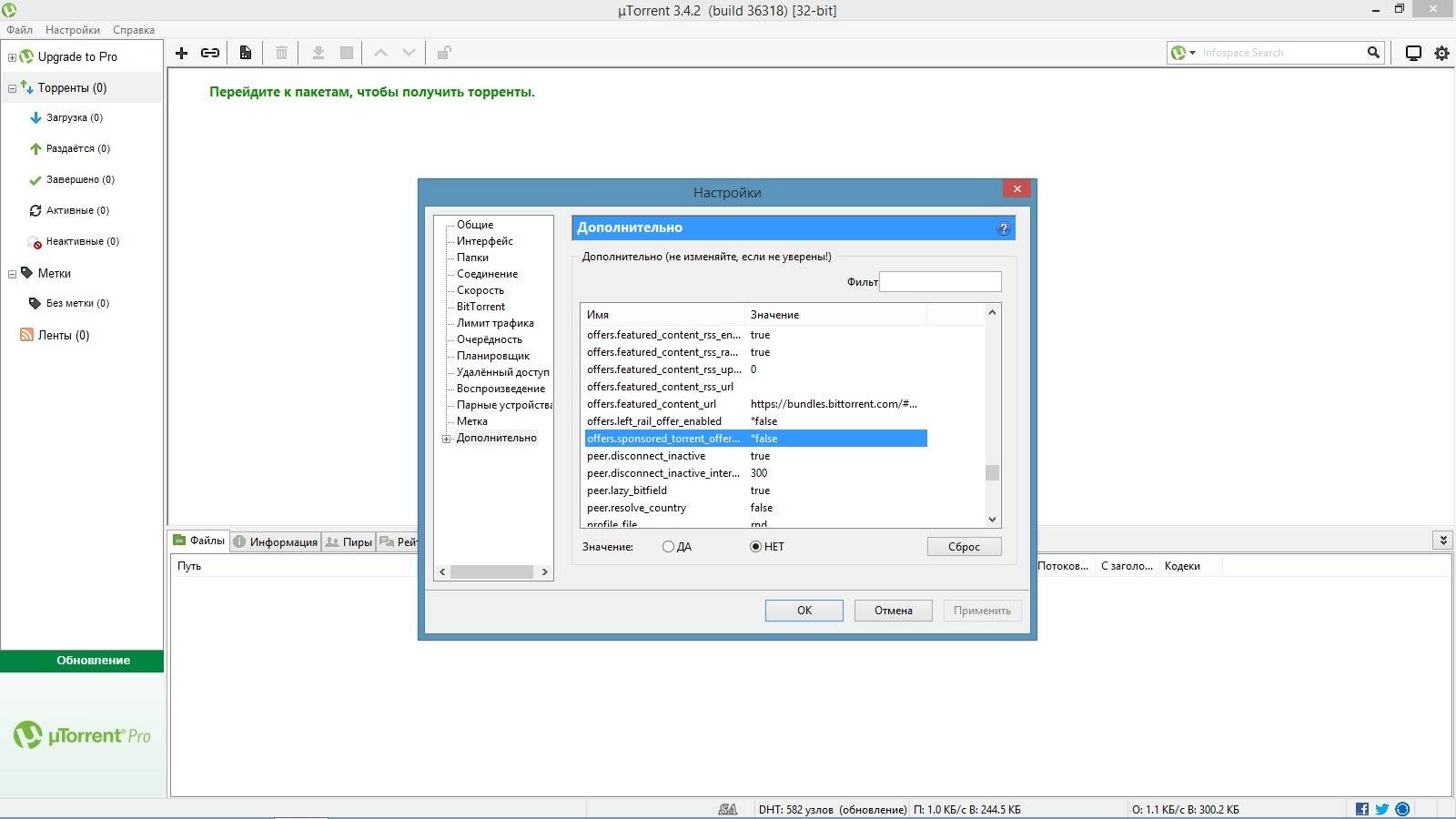Click Move Down Queue arrow icon
The image size is (1456, 819).
point(409,53)
